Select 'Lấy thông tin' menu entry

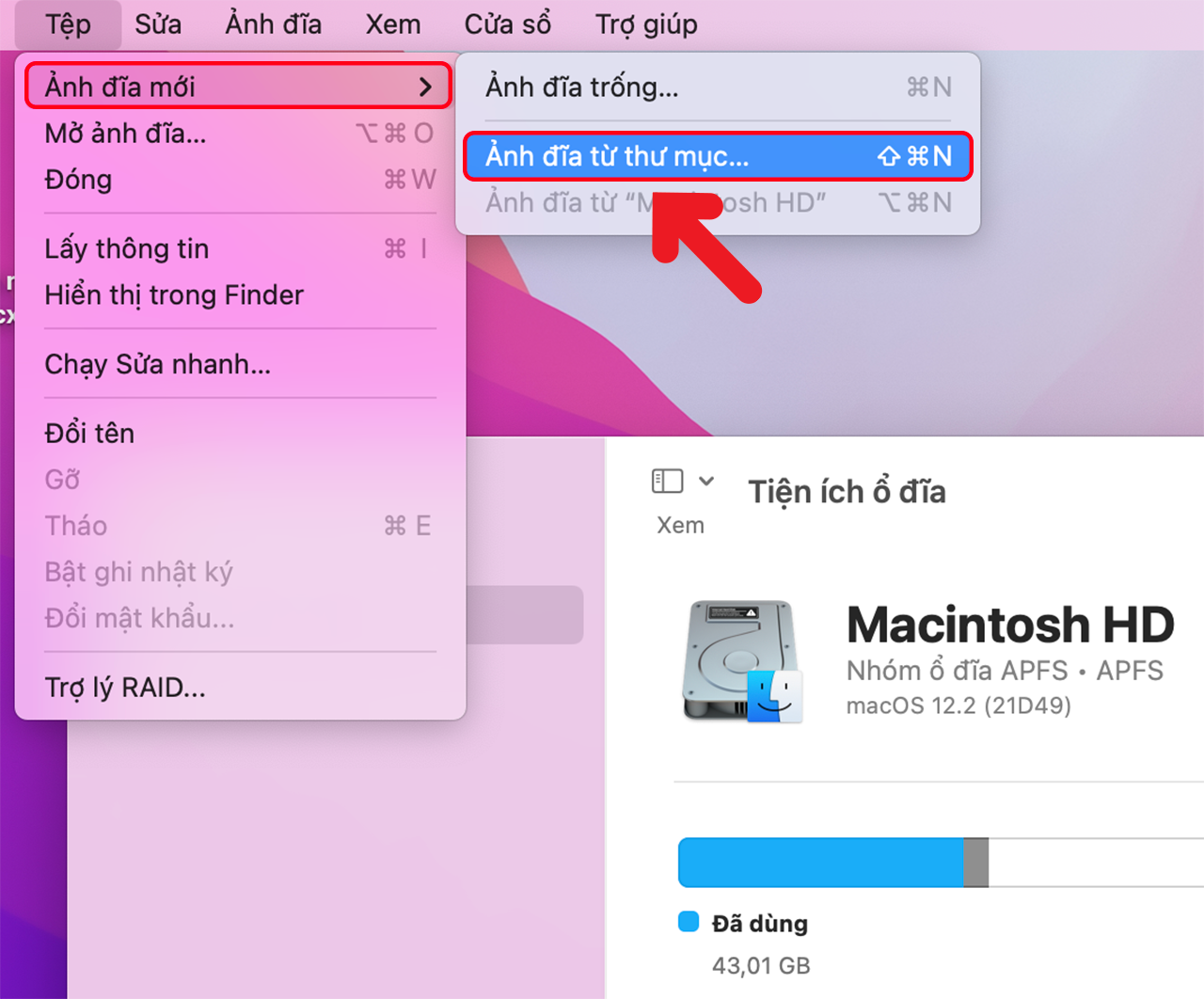(126, 248)
